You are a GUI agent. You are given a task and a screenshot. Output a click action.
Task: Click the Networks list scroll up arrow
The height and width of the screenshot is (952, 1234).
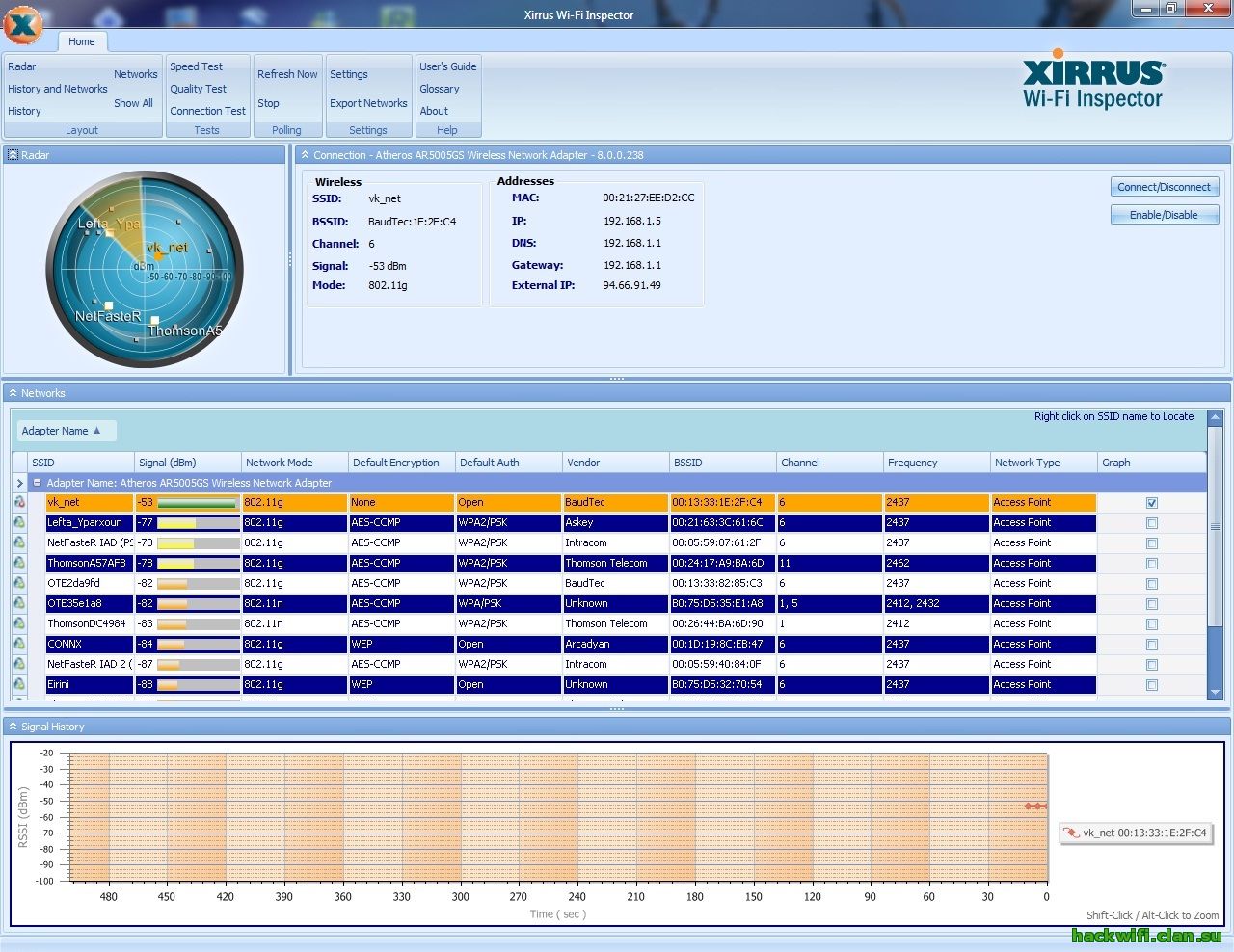1215,418
